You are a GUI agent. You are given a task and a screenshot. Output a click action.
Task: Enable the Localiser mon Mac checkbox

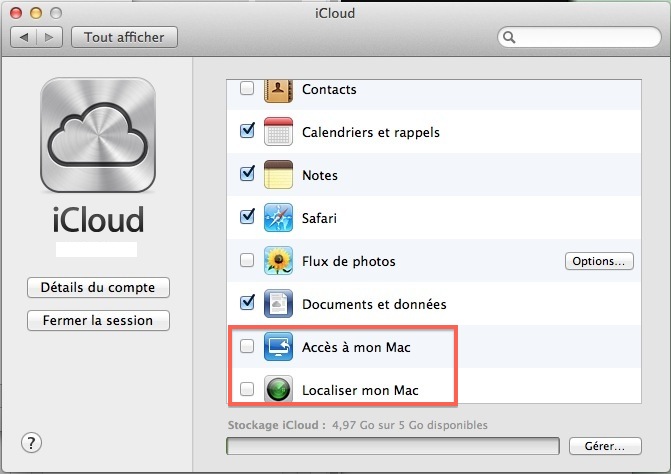click(247, 390)
